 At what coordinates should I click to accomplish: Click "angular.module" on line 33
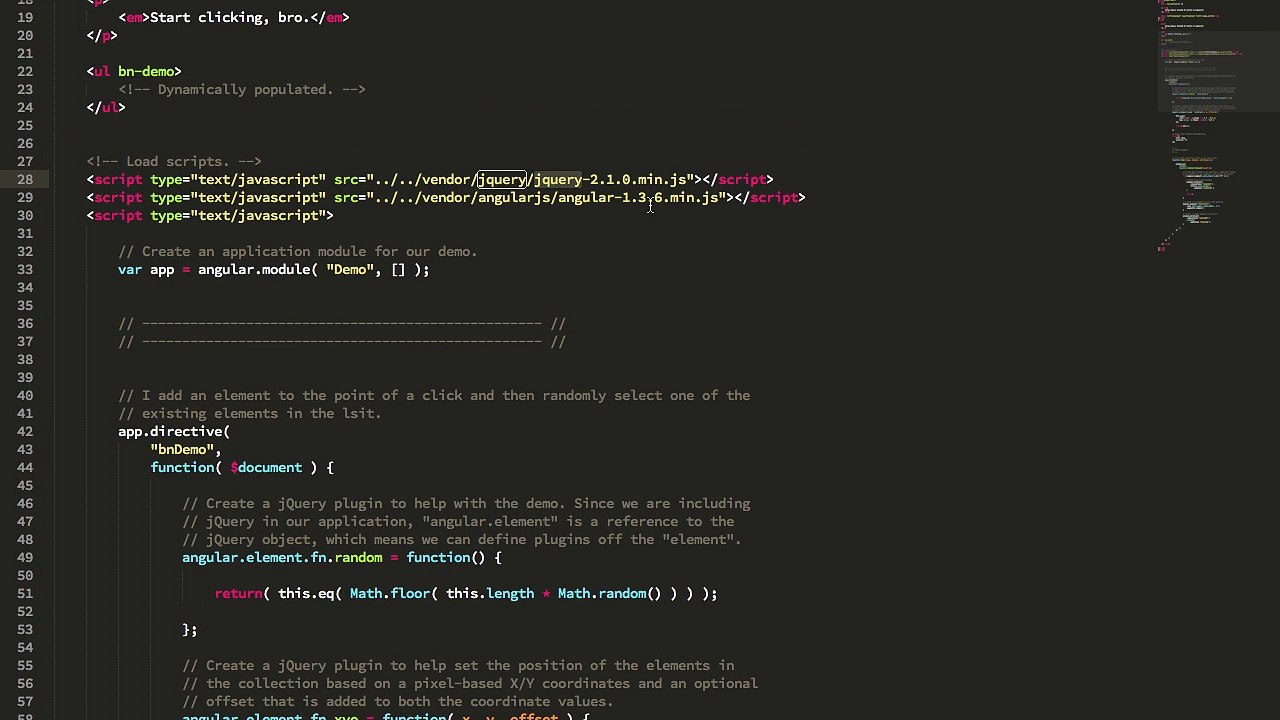(254, 270)
